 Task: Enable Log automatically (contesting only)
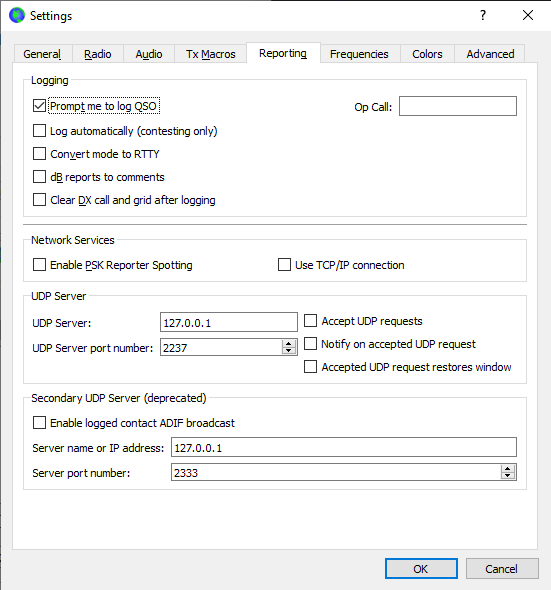coord(40,131)
